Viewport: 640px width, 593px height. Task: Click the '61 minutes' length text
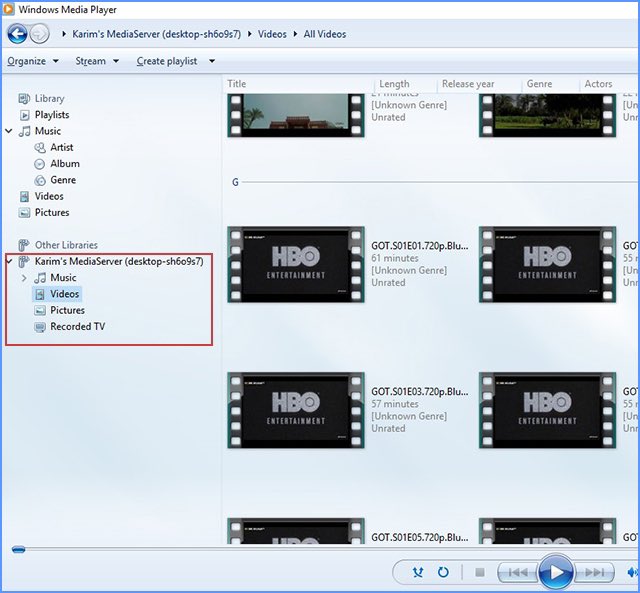[x=395, y=258]
